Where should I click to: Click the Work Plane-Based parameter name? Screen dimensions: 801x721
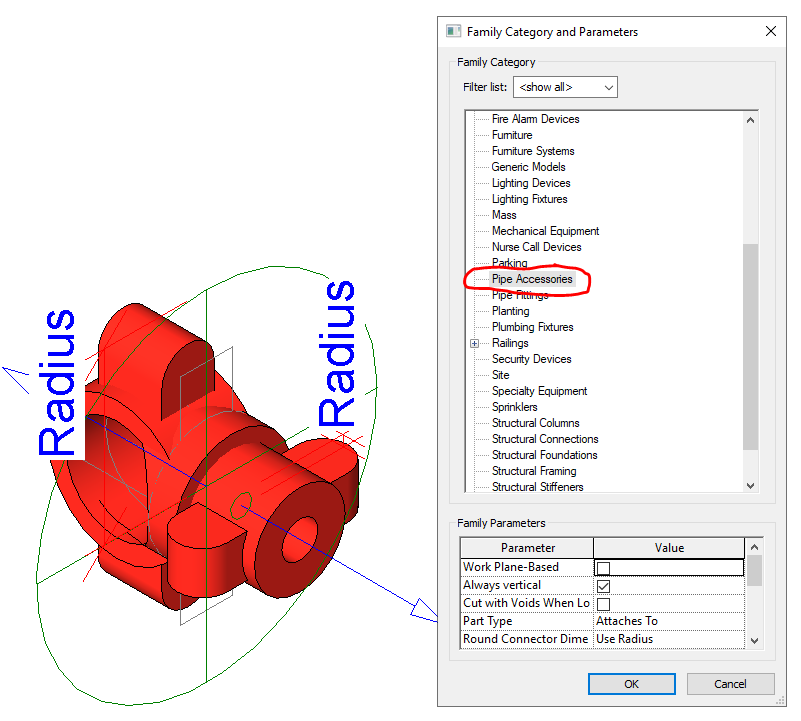point(511,567)
